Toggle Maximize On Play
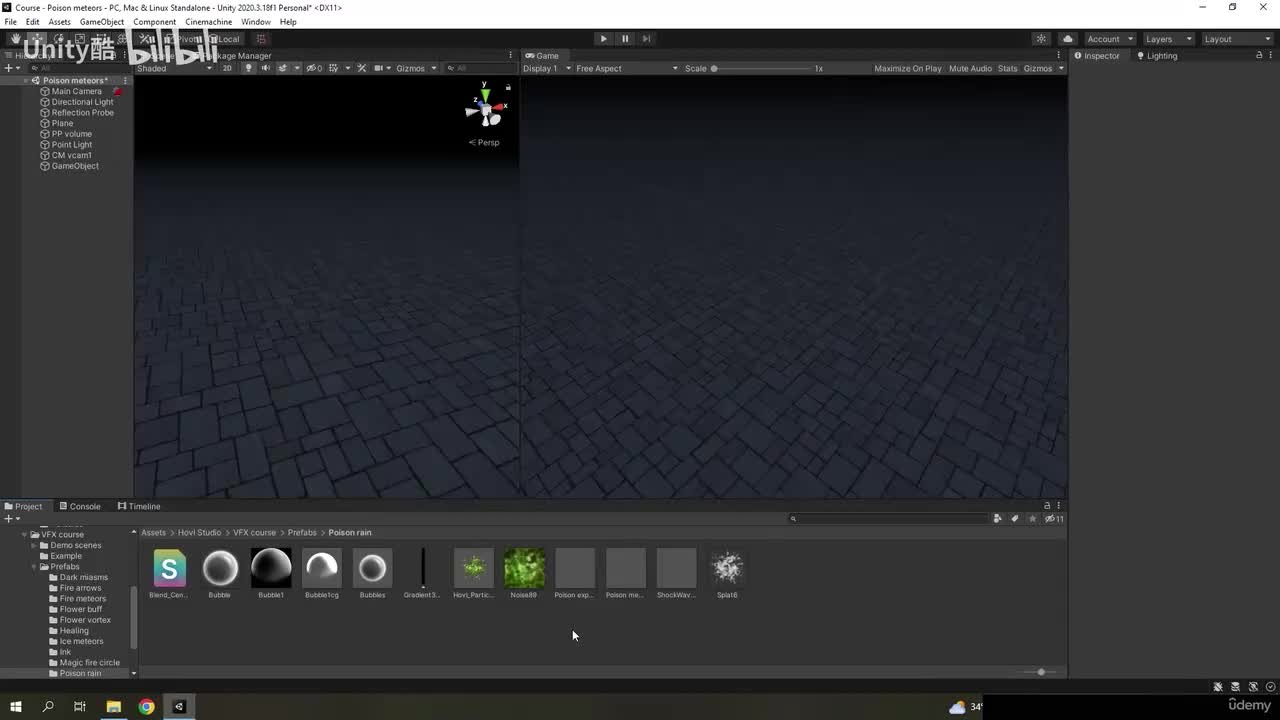Screen dimensions: 1280x720 [x=908, y=68]
